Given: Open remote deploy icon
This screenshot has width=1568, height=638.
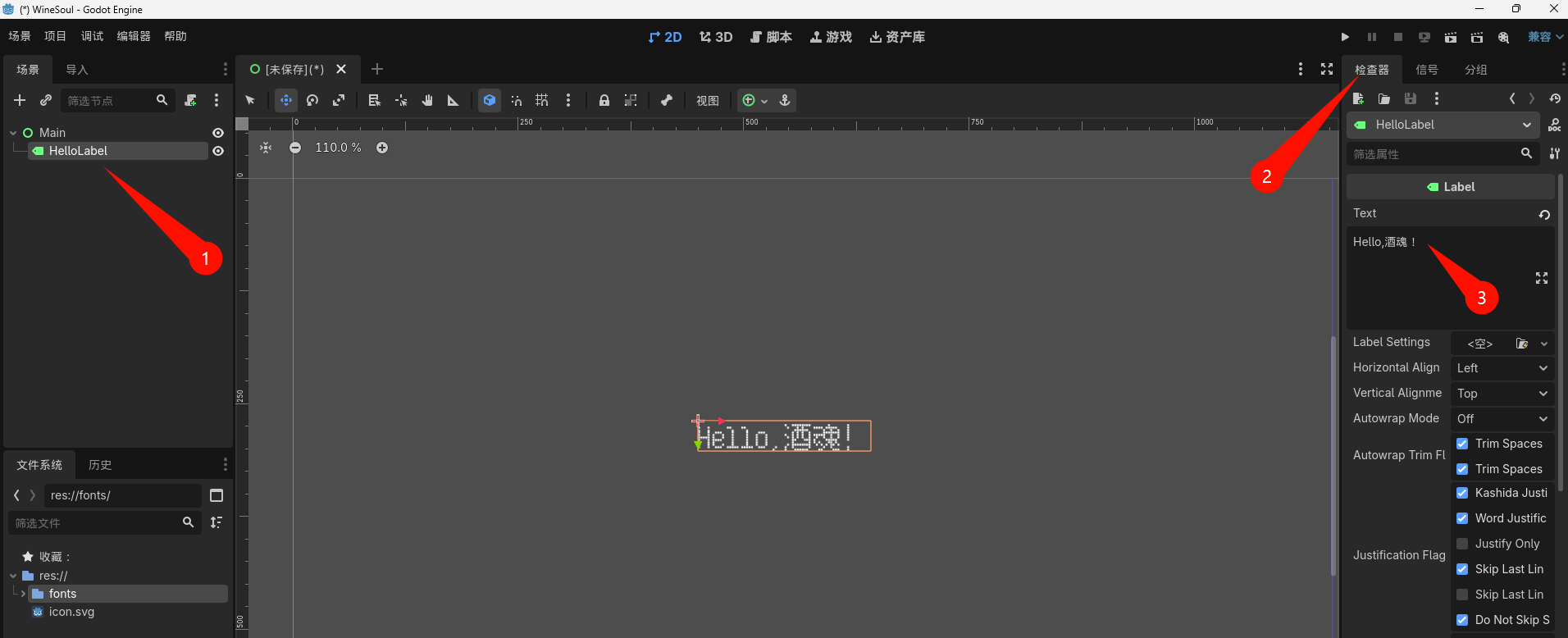Looking at the screenshot, I should (1424, 37).
